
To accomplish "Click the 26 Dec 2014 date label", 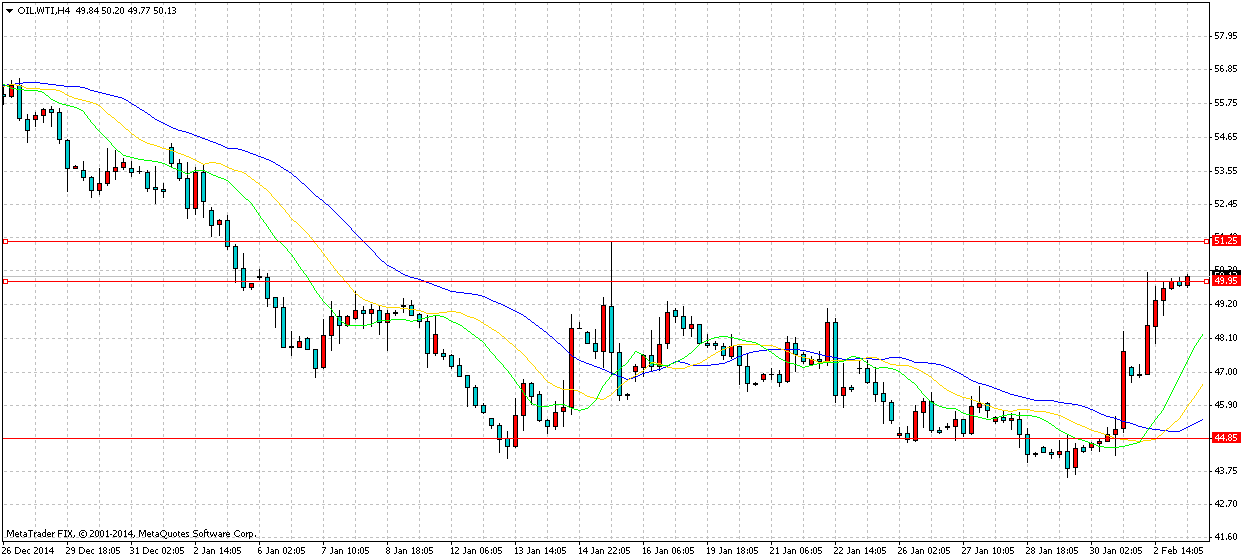I will click(28, 549).
